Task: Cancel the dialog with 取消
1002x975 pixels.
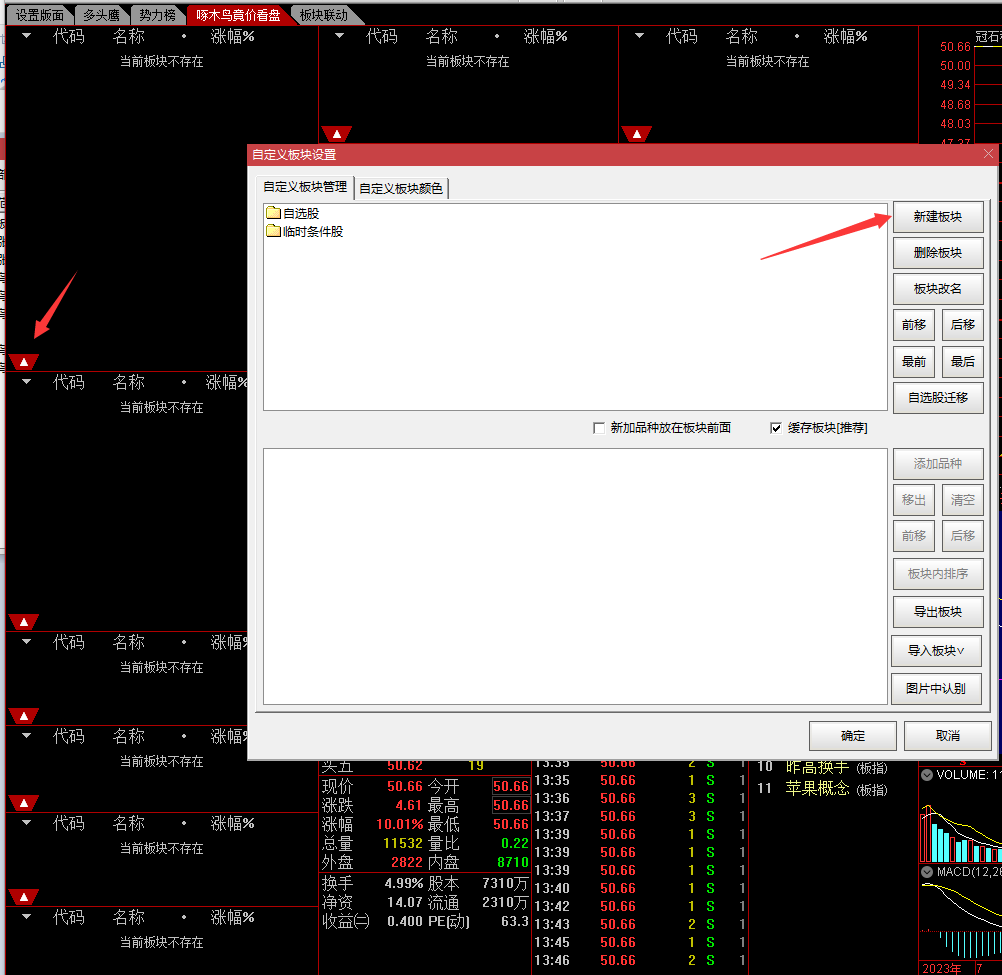Action: 948,735
